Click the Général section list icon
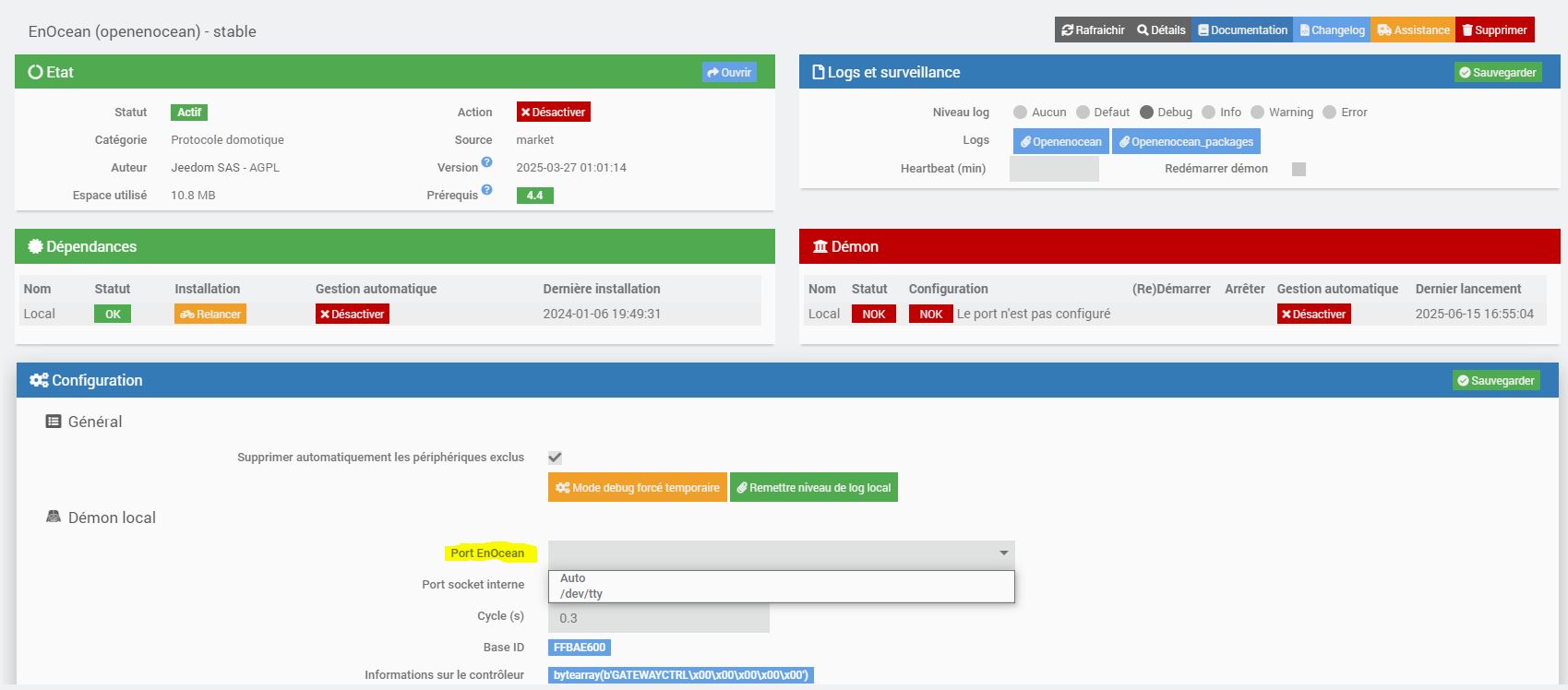Image resolution: width=1568 pixels, height=690 pixels. (x=54, y=422)
